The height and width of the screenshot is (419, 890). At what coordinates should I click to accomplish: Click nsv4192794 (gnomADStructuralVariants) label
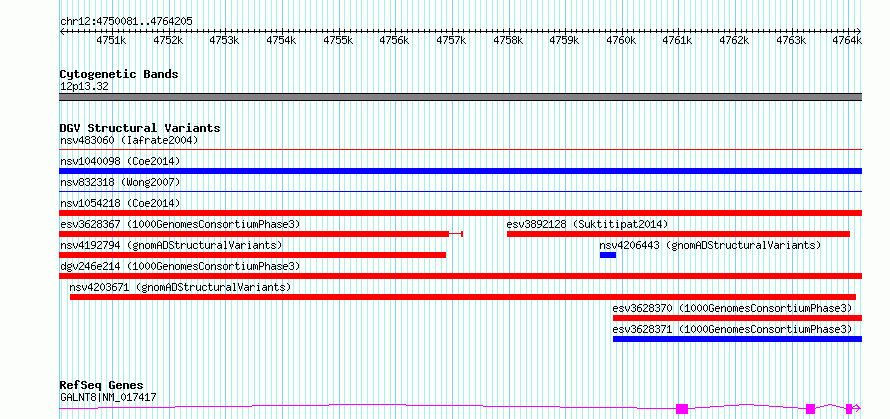(x=171, y=245)
